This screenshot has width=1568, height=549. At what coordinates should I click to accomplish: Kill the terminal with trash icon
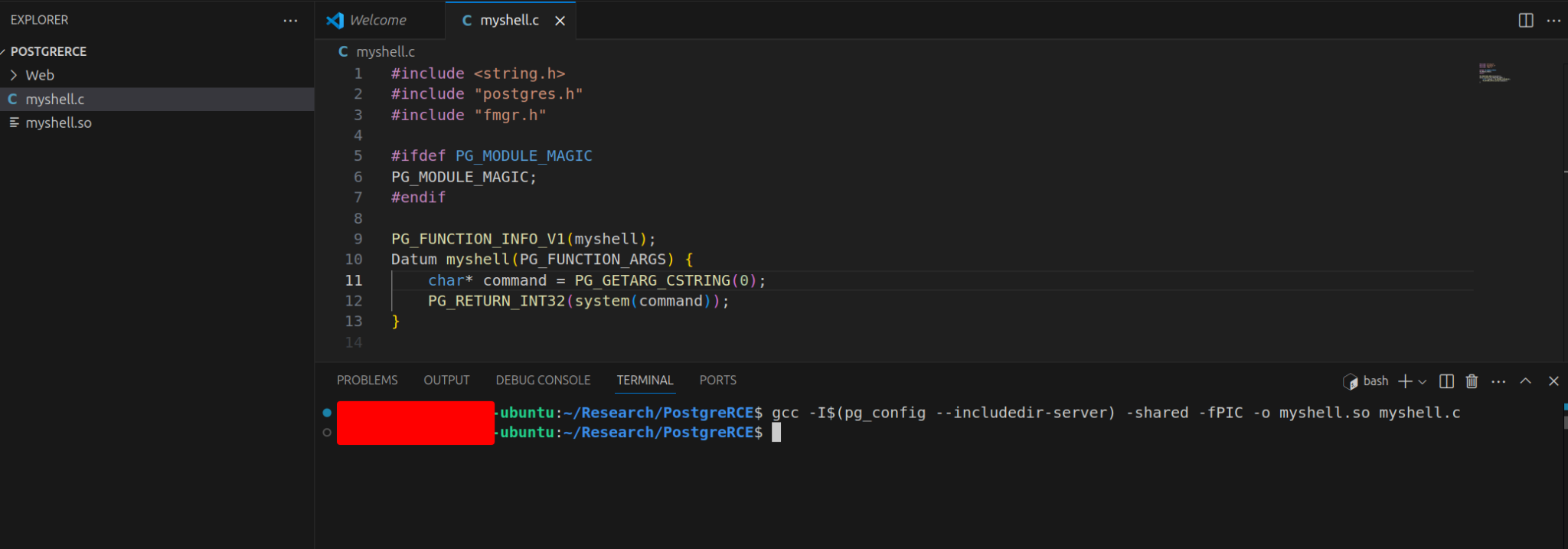click(1472, 381)
